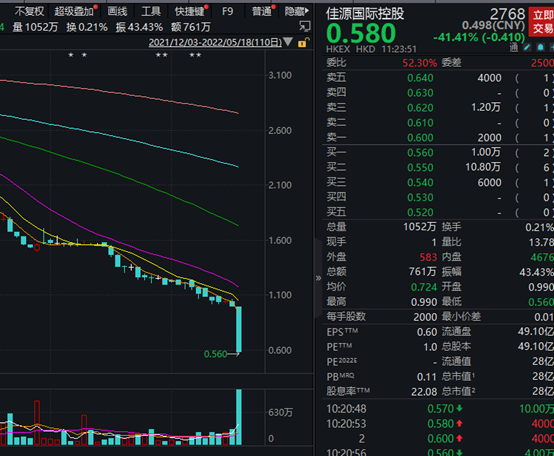
Task: Click the 2021/12/03-2022/05/18 date range link
Action: [215, 42]
